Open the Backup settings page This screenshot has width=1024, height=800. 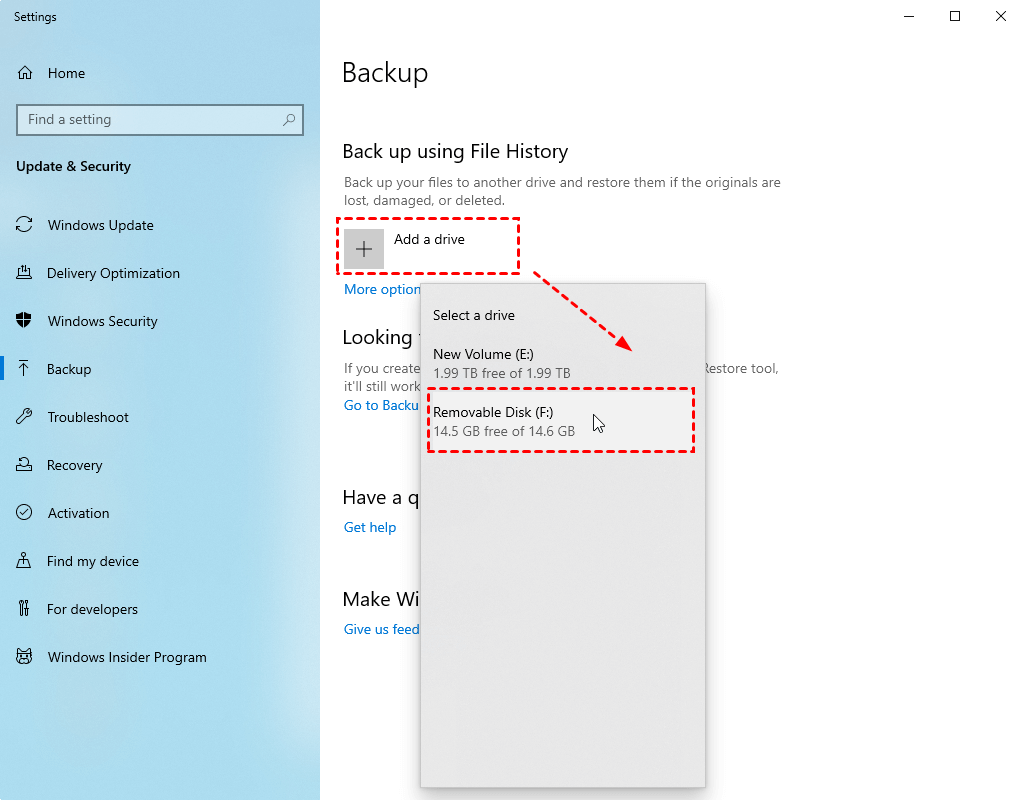69,369
